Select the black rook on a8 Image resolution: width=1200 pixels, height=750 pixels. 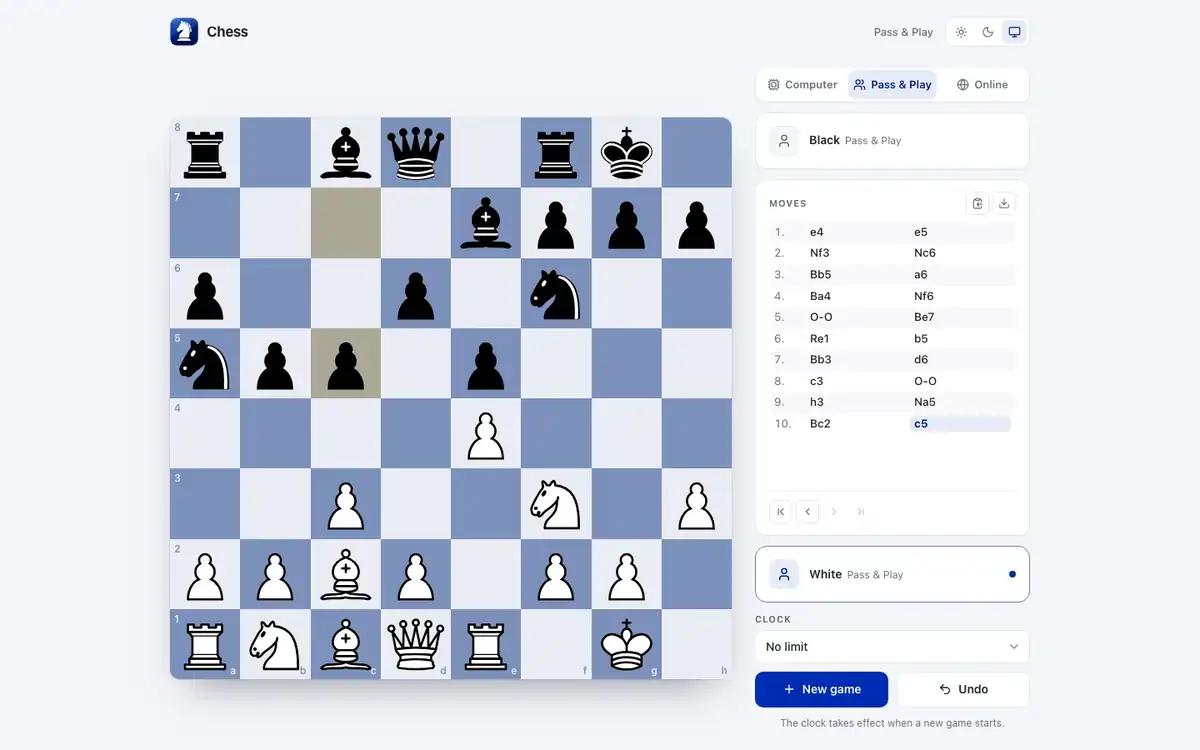205,153
